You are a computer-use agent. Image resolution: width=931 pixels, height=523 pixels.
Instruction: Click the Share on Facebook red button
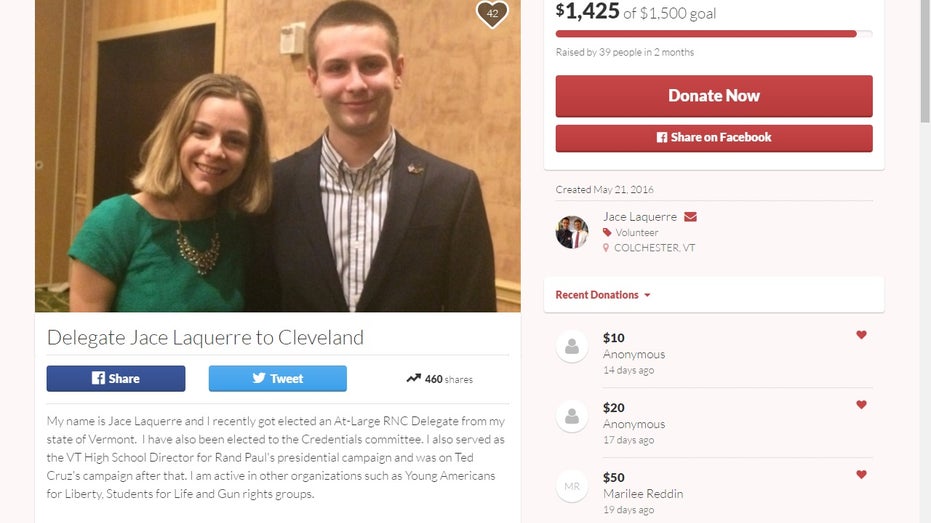(x=714, y=138)
